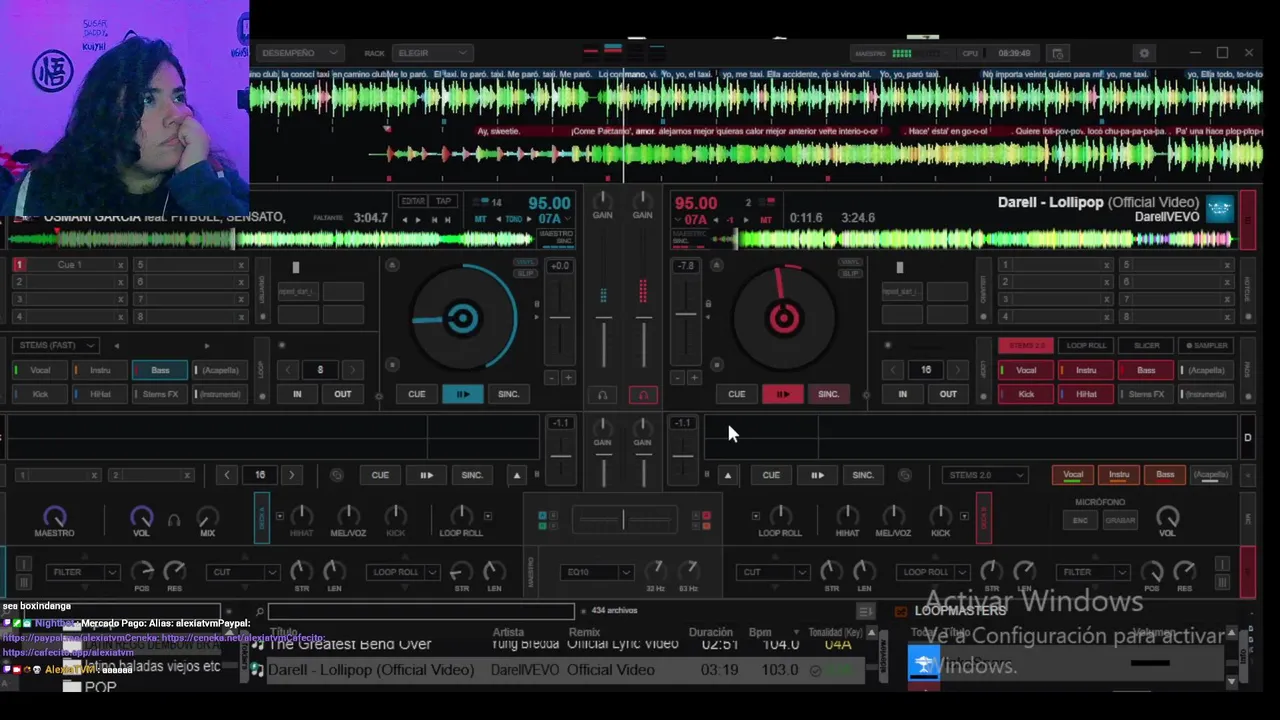
Task: Toggle SLIP mode on right deck
Action: coord(850,274)
